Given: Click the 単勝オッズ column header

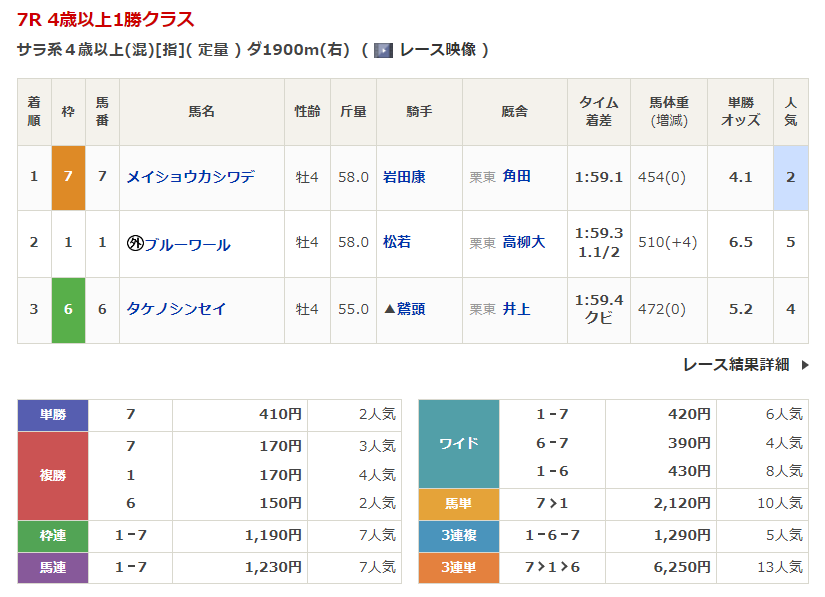Looking at the screenshot, I should point(740,111).
